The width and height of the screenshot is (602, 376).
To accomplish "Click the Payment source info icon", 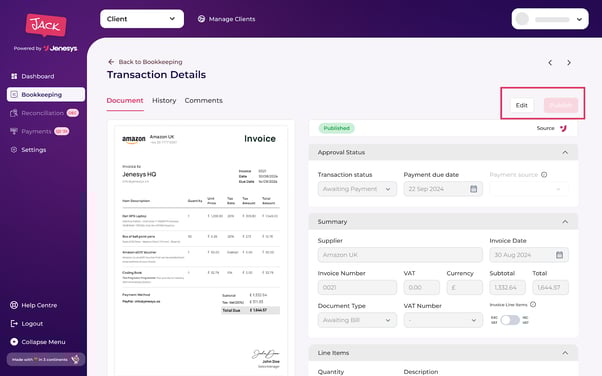I will click(544, 175).
